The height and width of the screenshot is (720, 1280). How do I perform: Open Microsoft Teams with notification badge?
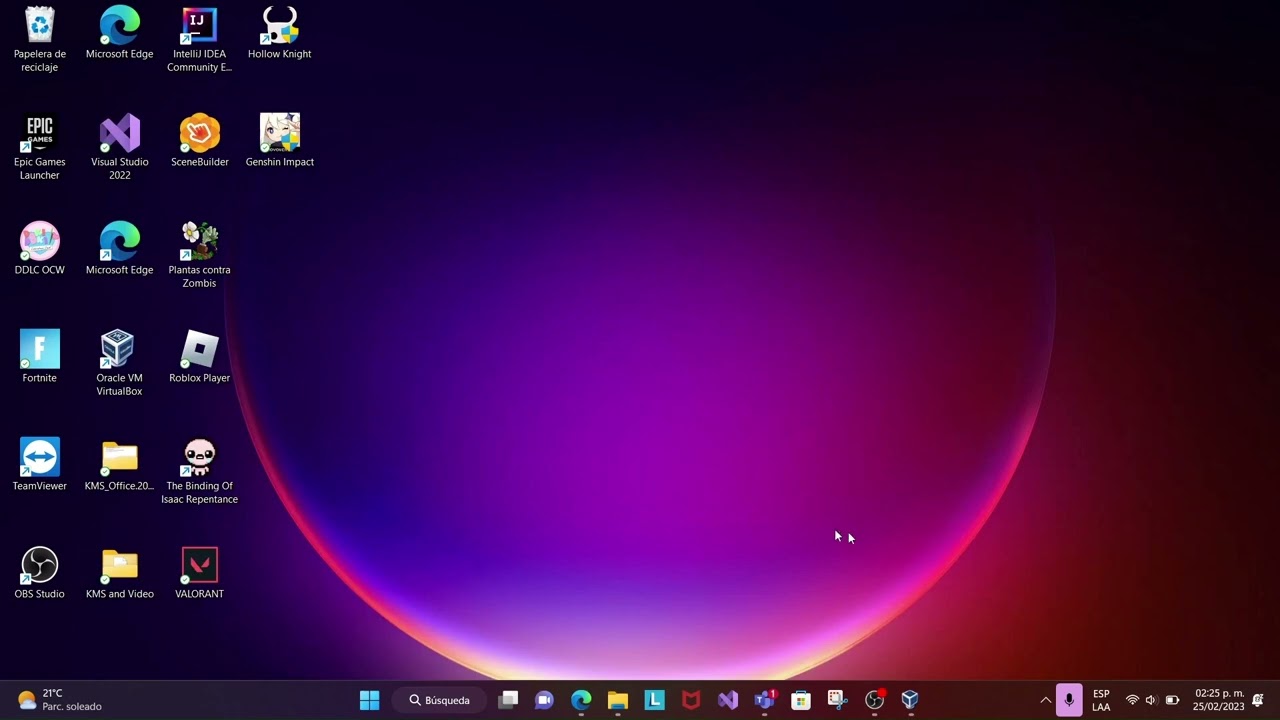pos(765,700)
